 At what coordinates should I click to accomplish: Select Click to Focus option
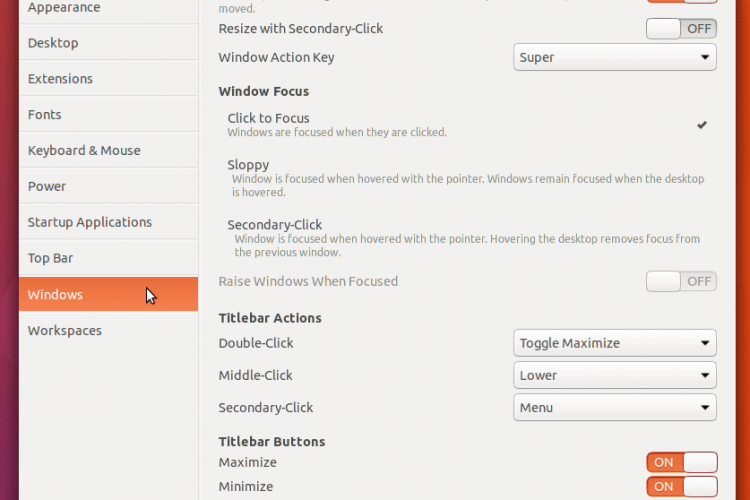coord(467,125)
